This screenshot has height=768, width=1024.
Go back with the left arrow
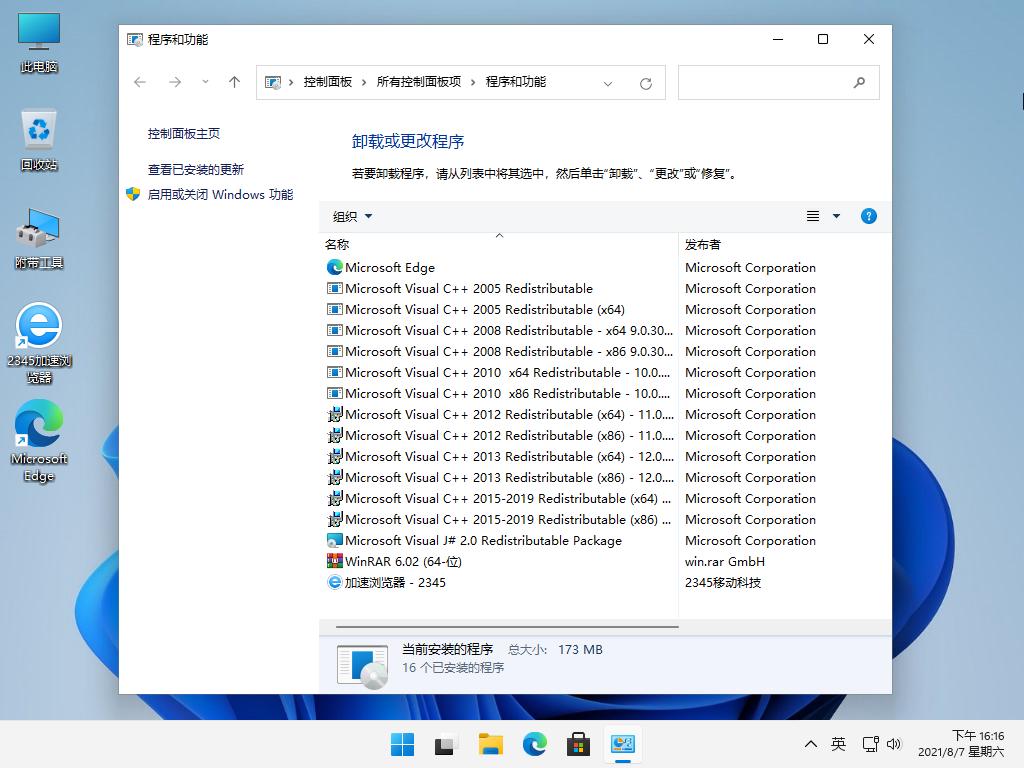click(x=140, y=82)
